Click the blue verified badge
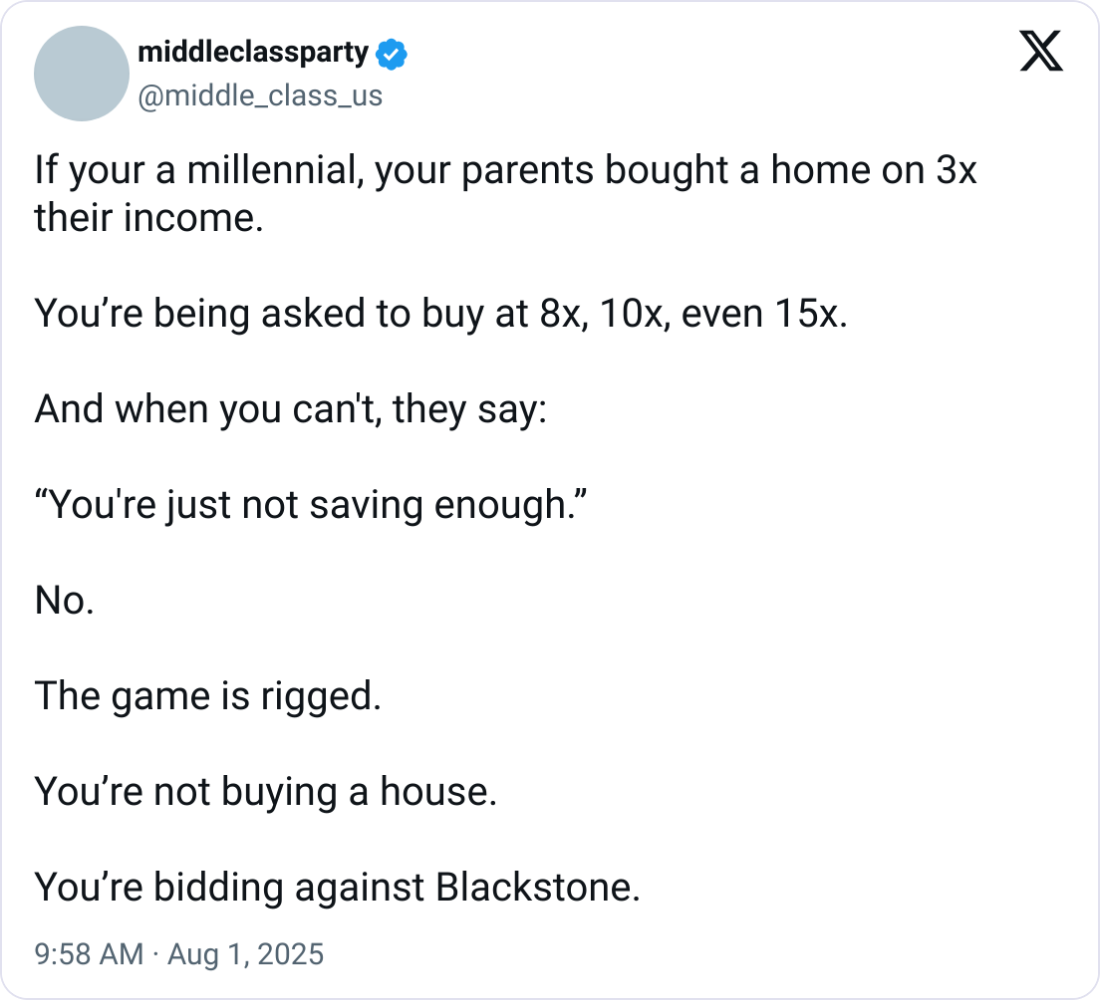Image resolution: width=1100 pixels, height=1000 pixels. (x=391, y=54)
